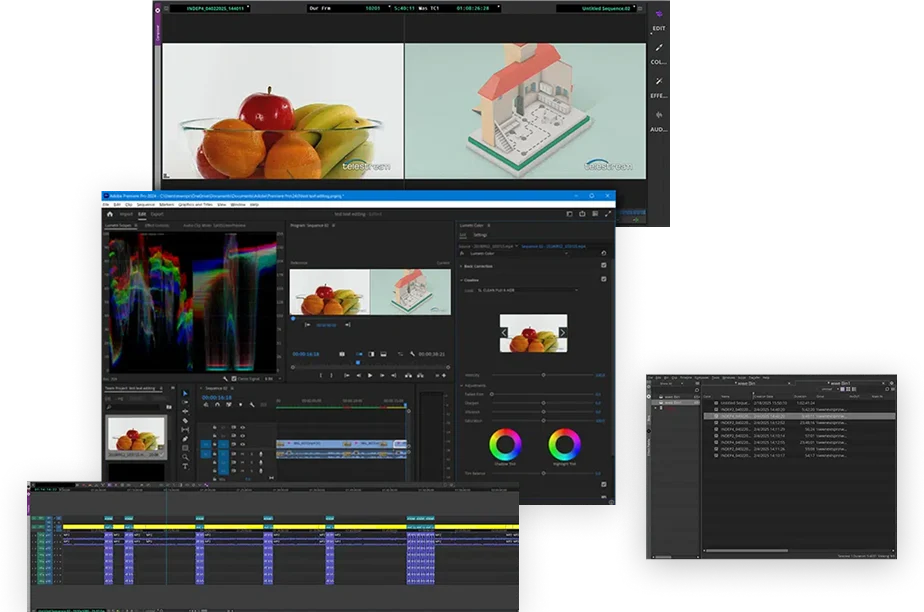
Task: Open the COLOR workspace in Avid
Action: tap(659, 54)
